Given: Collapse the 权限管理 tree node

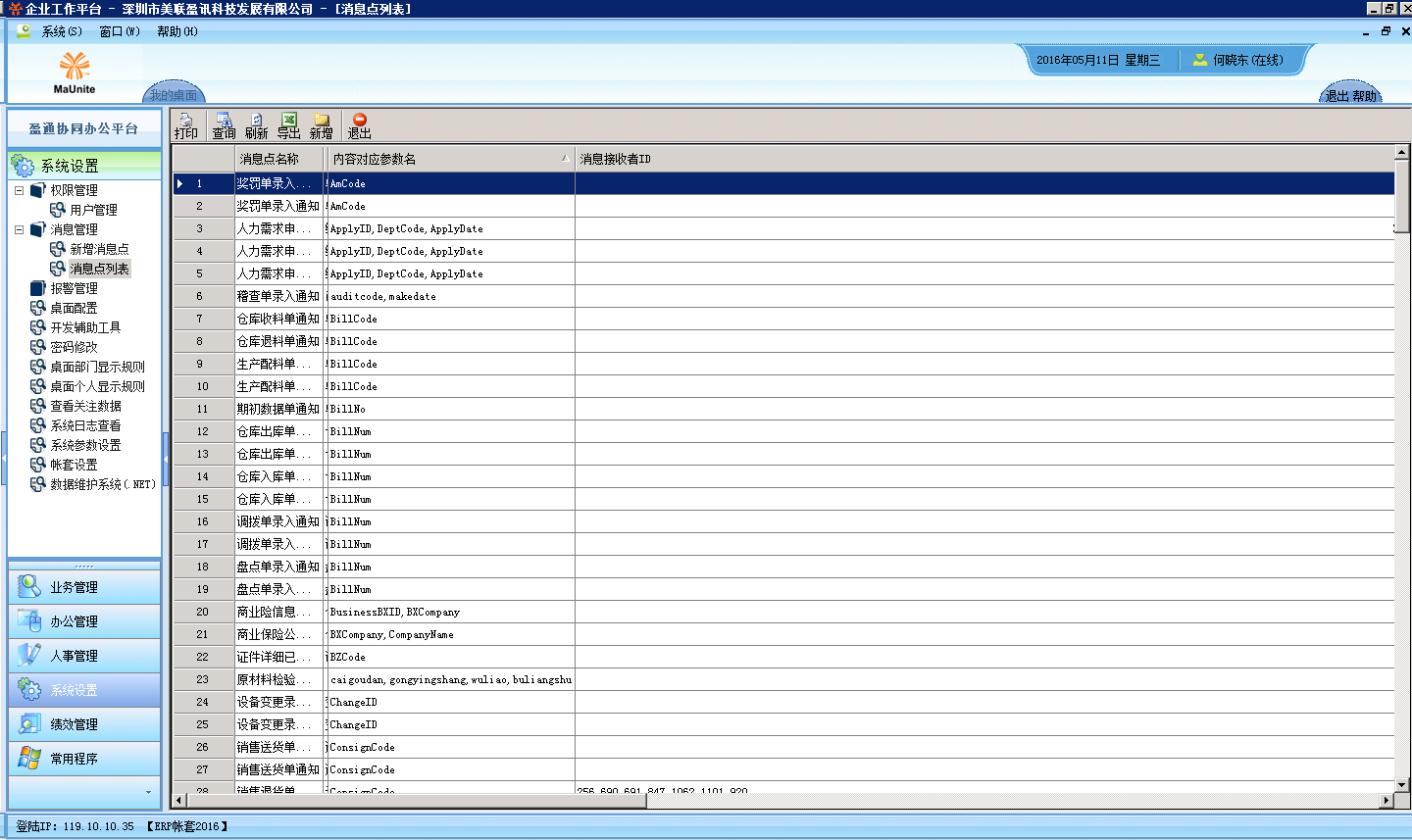Looking at the screenshot, I should pos(19,190).
